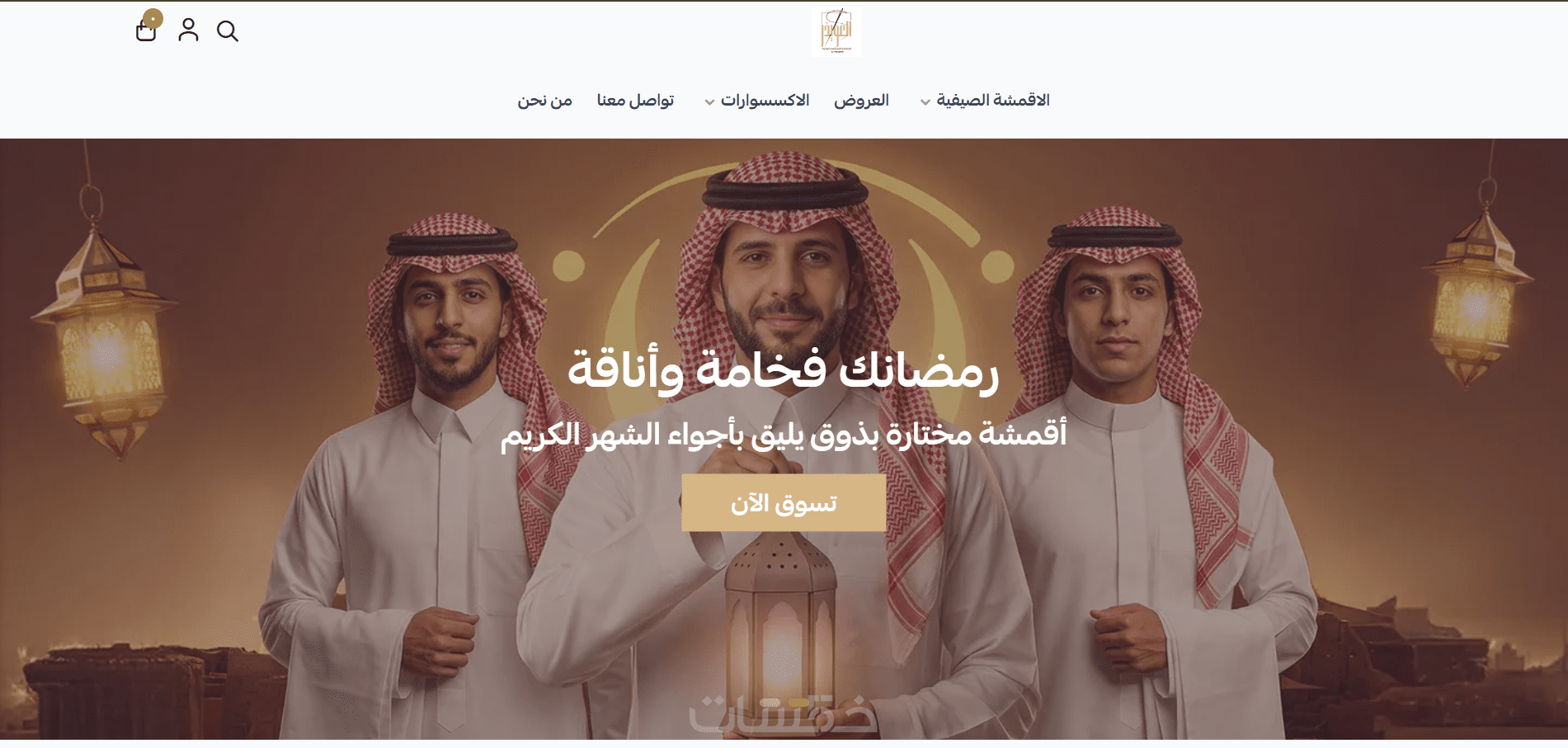This screenshot has height=748, width=1568.
Task: Visit the من نحن page
Action: pyautogui.click(x=544, y=101)
